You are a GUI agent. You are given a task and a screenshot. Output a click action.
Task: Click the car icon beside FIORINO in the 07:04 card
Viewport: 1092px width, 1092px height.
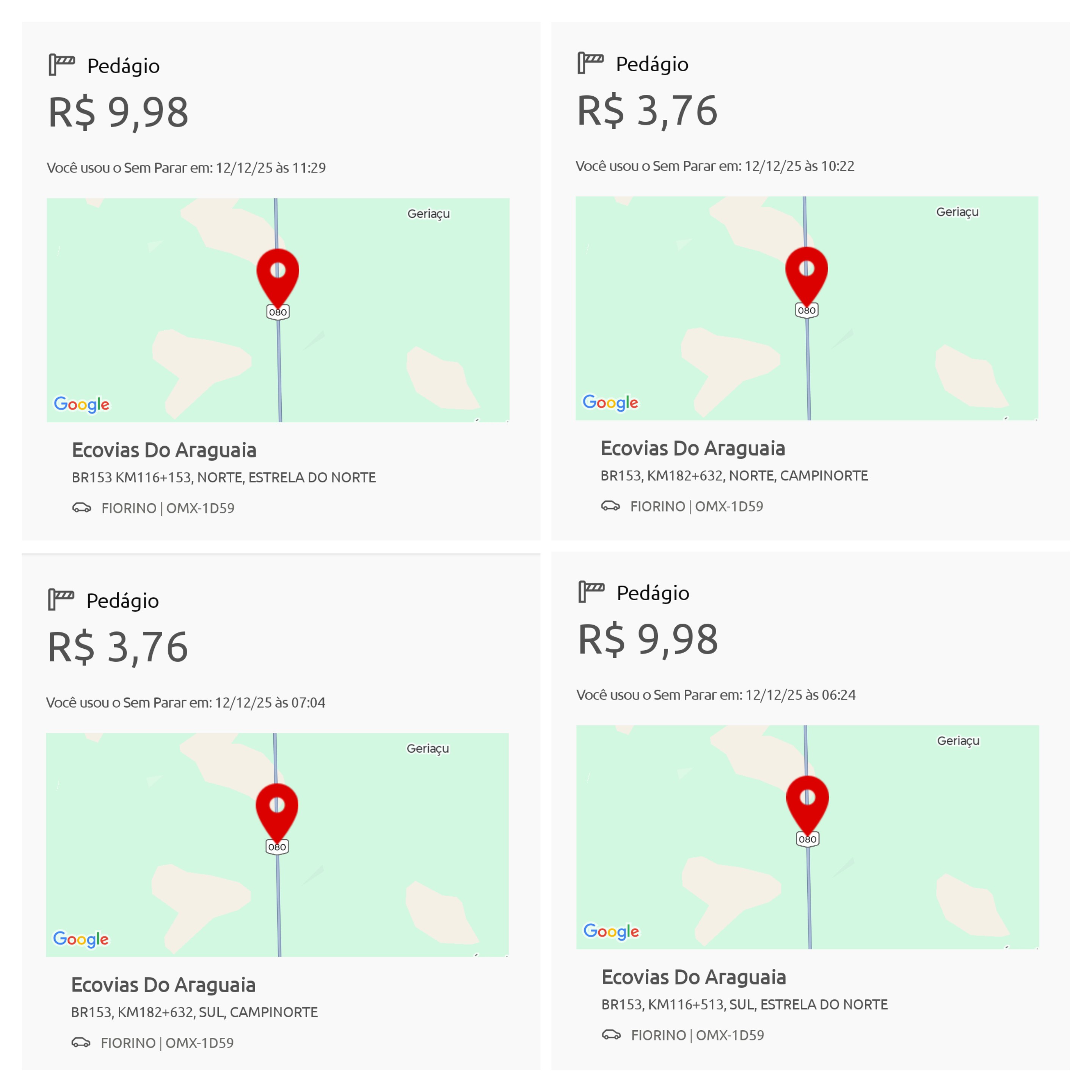tap(81, 1042)
